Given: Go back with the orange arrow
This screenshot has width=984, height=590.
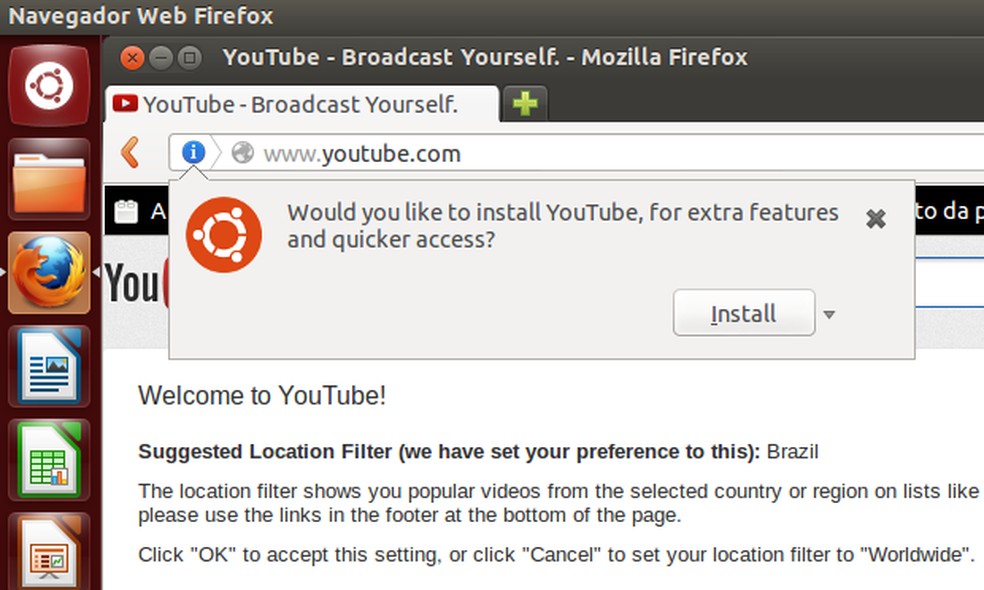Looking at the screenshot, I should (130, 153).
